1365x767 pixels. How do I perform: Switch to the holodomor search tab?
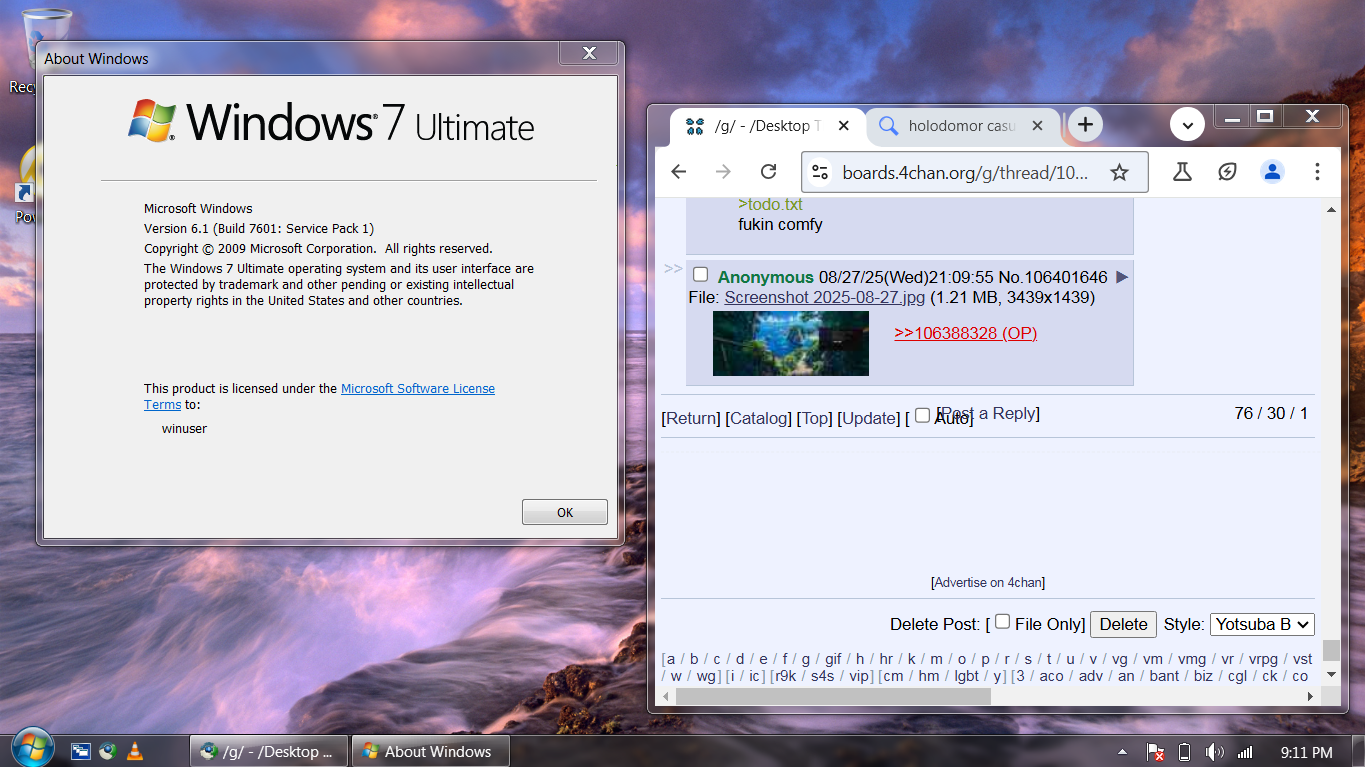pos(960,126)
